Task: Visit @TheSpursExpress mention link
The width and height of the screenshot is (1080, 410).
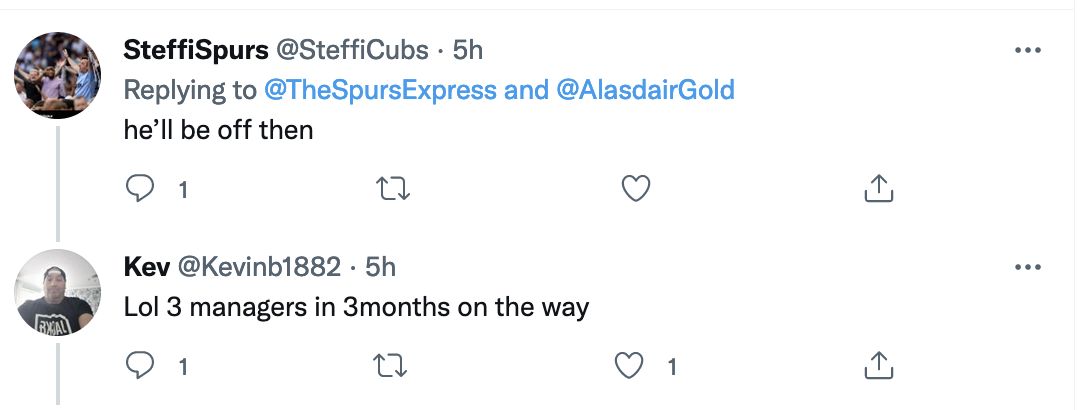Action: click(380, 90)
